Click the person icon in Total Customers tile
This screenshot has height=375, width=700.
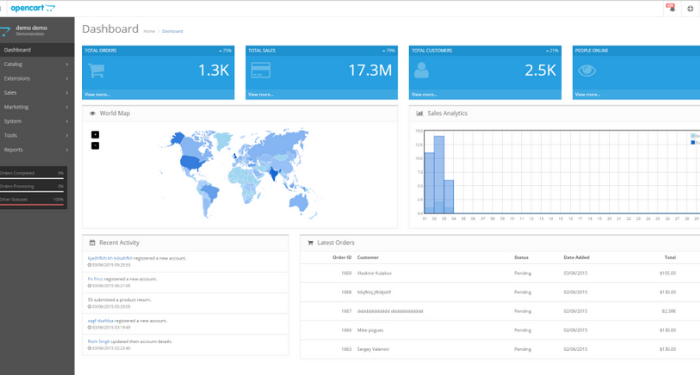point(421,71)
